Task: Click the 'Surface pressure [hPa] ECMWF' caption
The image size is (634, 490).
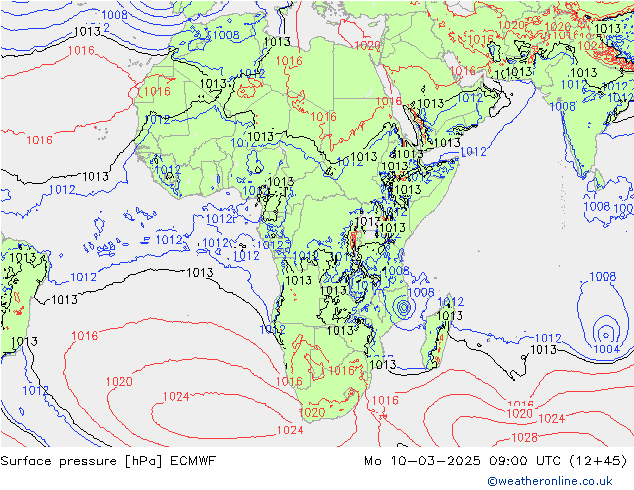Action: [x=108, y=461]
